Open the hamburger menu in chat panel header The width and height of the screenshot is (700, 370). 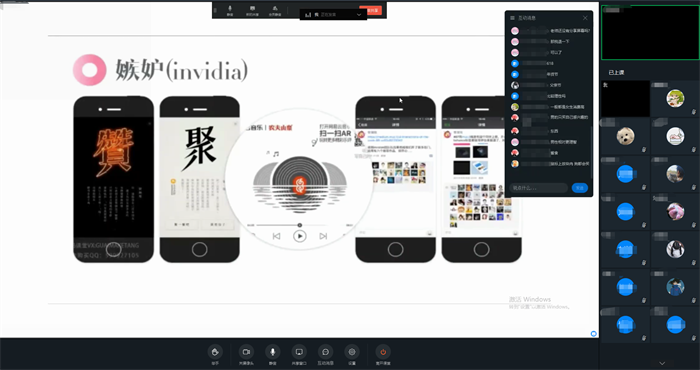click(512, 18)
